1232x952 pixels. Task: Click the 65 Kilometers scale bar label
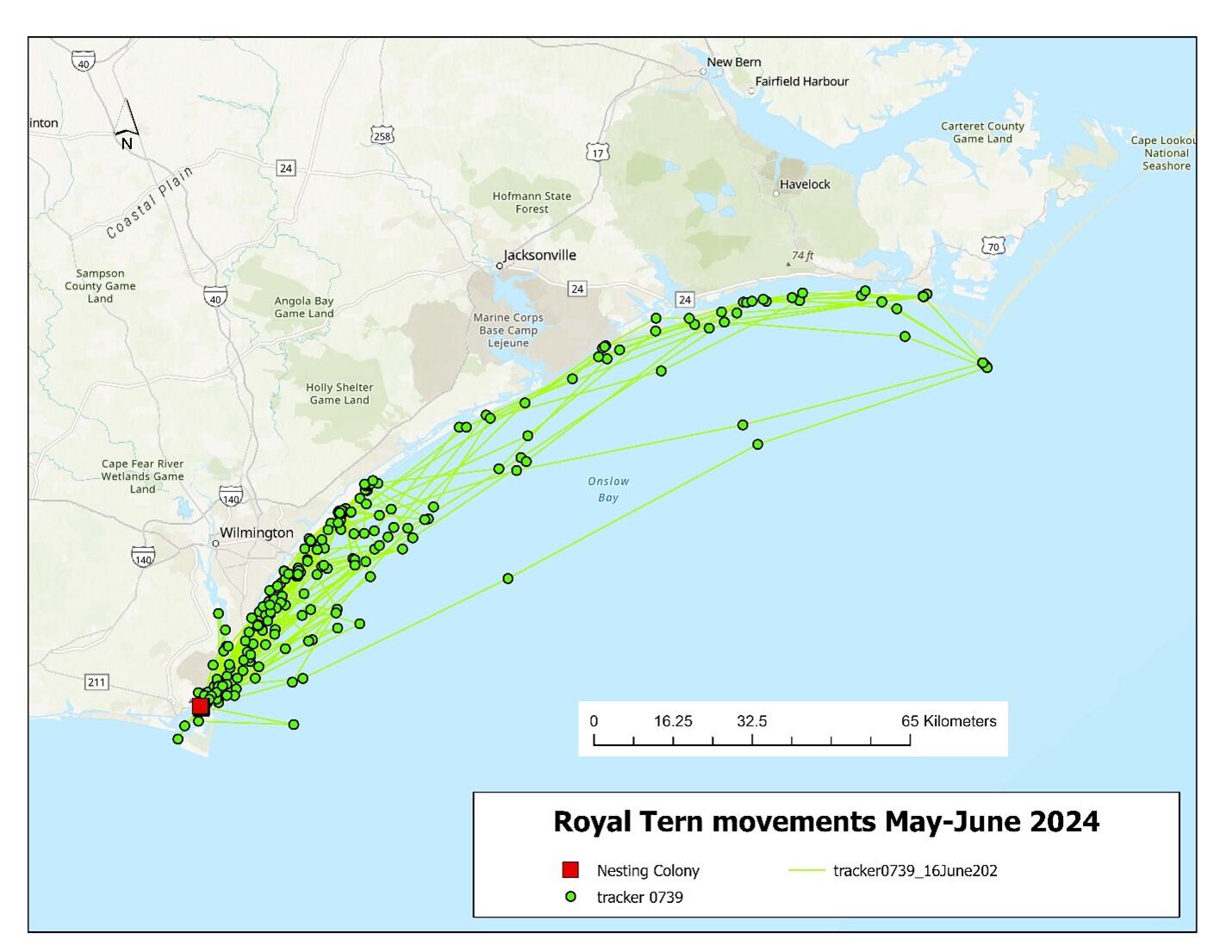click(x=949, y=721)
